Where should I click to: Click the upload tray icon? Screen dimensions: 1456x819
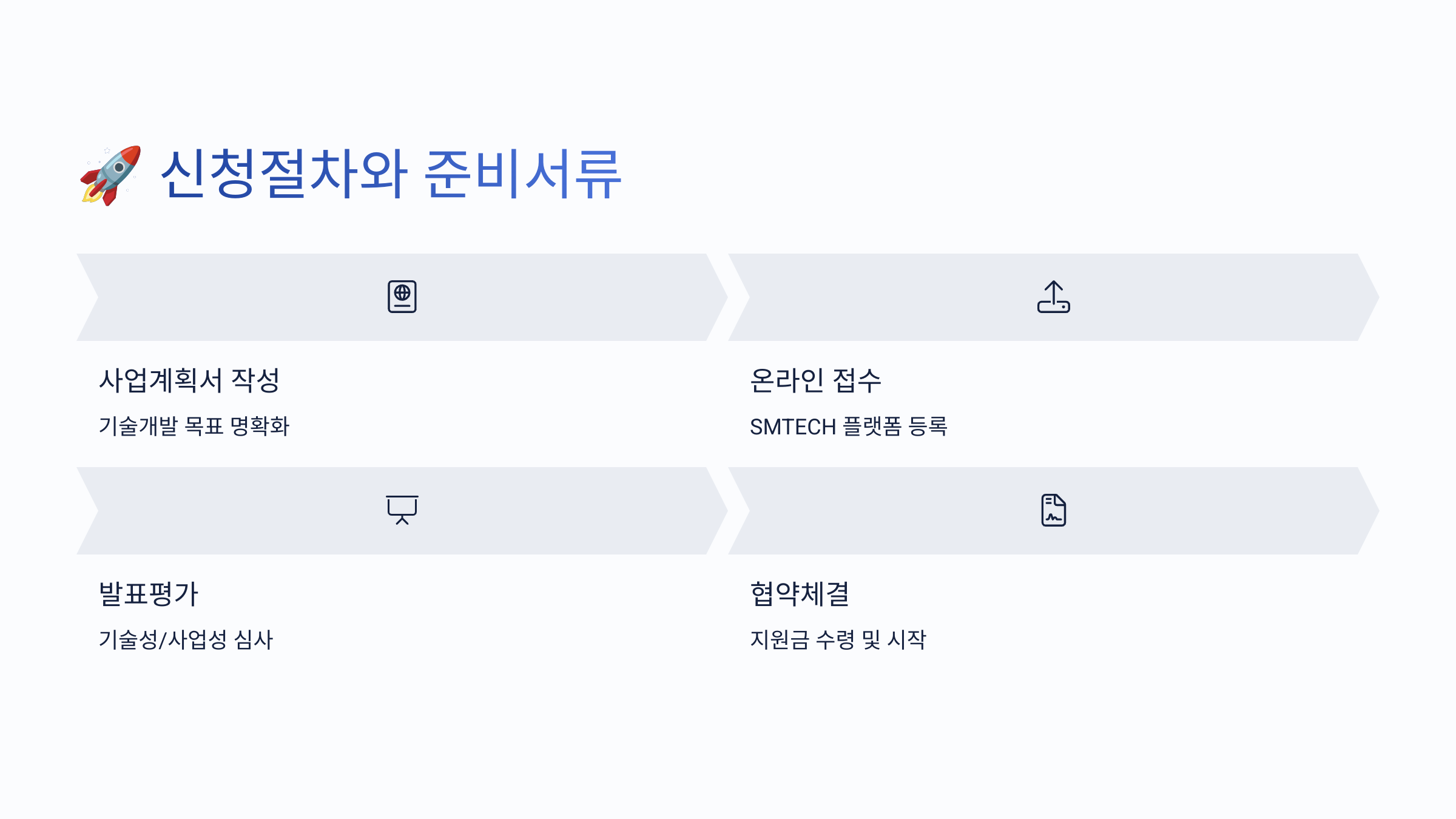1054,297
